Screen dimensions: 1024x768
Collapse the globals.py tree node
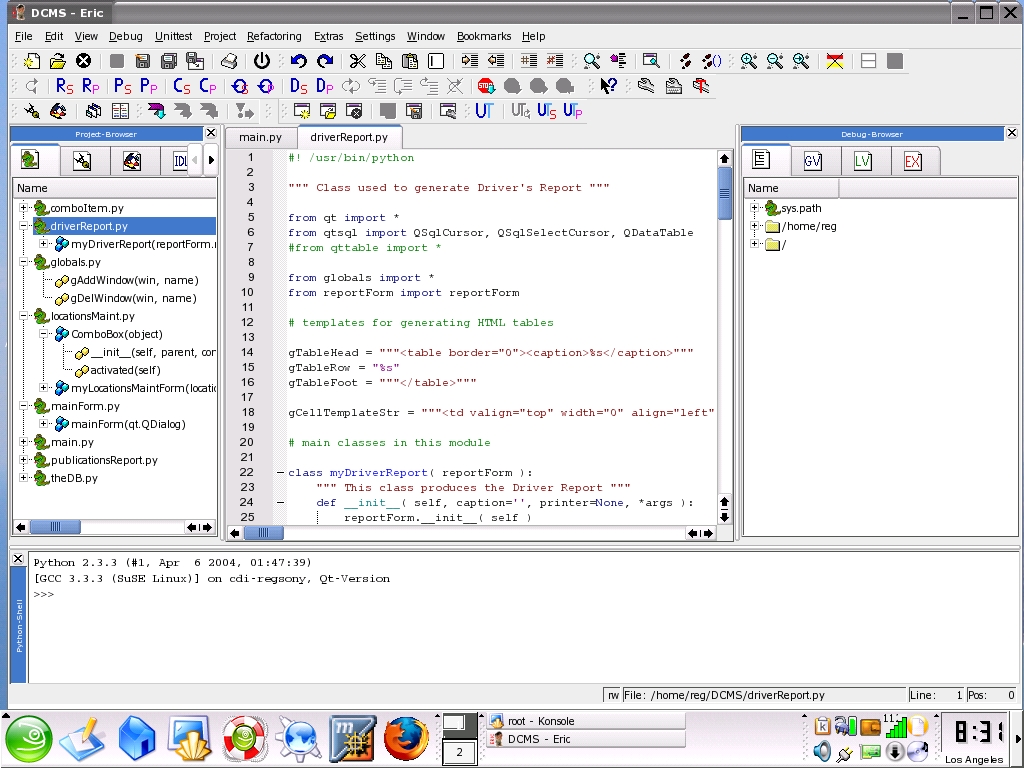[24, 262]
